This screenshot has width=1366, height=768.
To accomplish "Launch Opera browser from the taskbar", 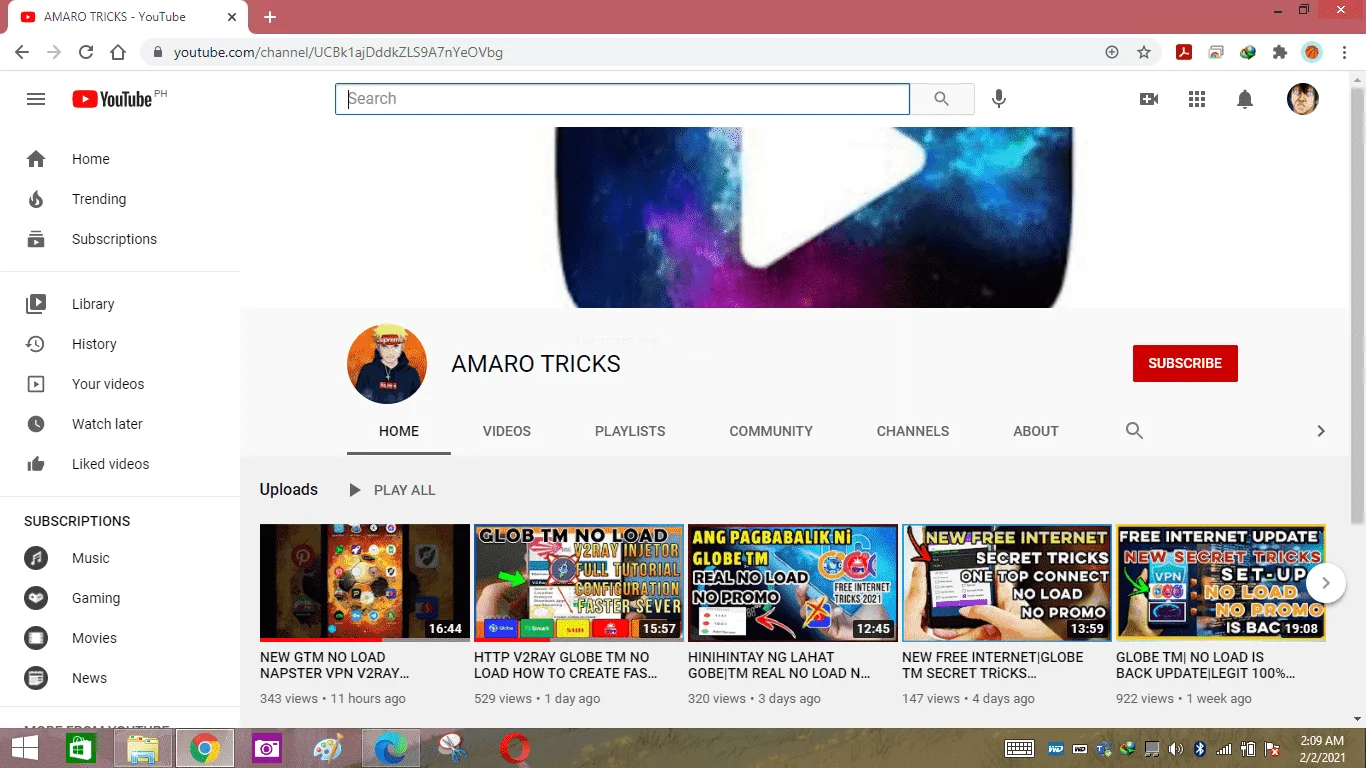I will click(x=515, y=748).
